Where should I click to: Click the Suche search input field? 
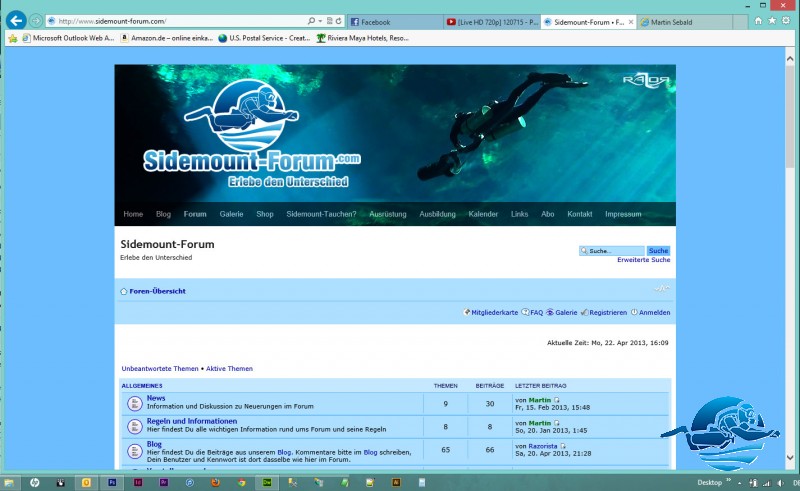tap(612, 251)
